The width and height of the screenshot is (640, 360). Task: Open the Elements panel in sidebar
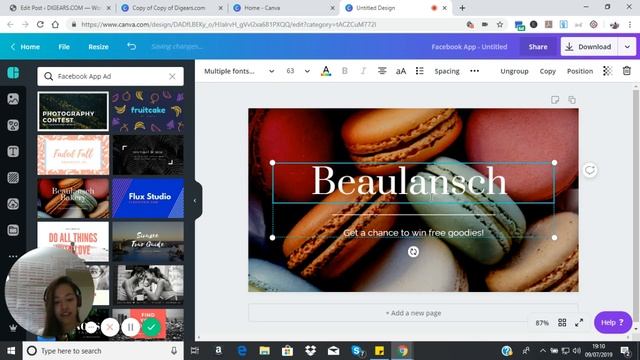[13, 125]
